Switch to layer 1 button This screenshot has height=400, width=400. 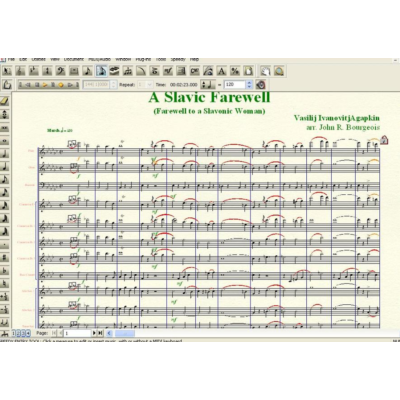14,333
